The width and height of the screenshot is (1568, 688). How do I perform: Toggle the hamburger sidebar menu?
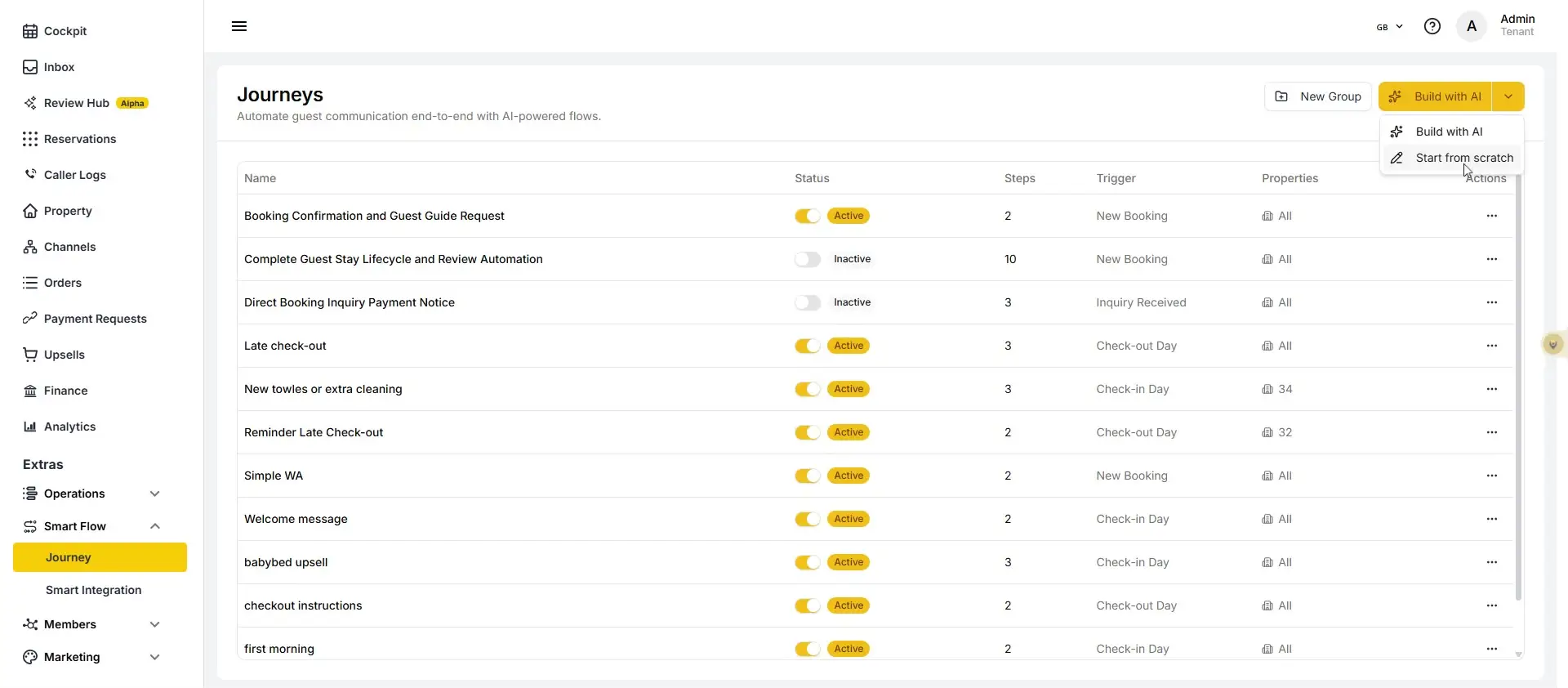coord(239,26)
